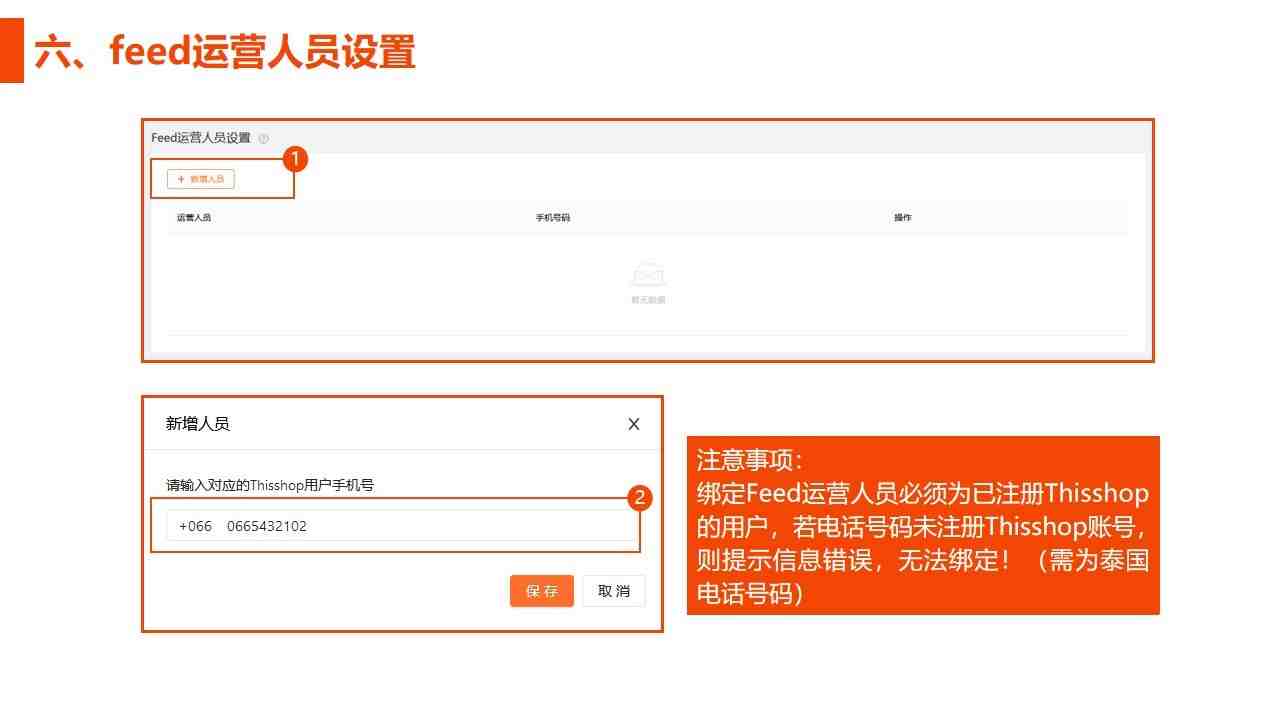Click the phone number input field
Image resolution: width=1280 pixels, height=720 pixels.
[x=402, y=526]
